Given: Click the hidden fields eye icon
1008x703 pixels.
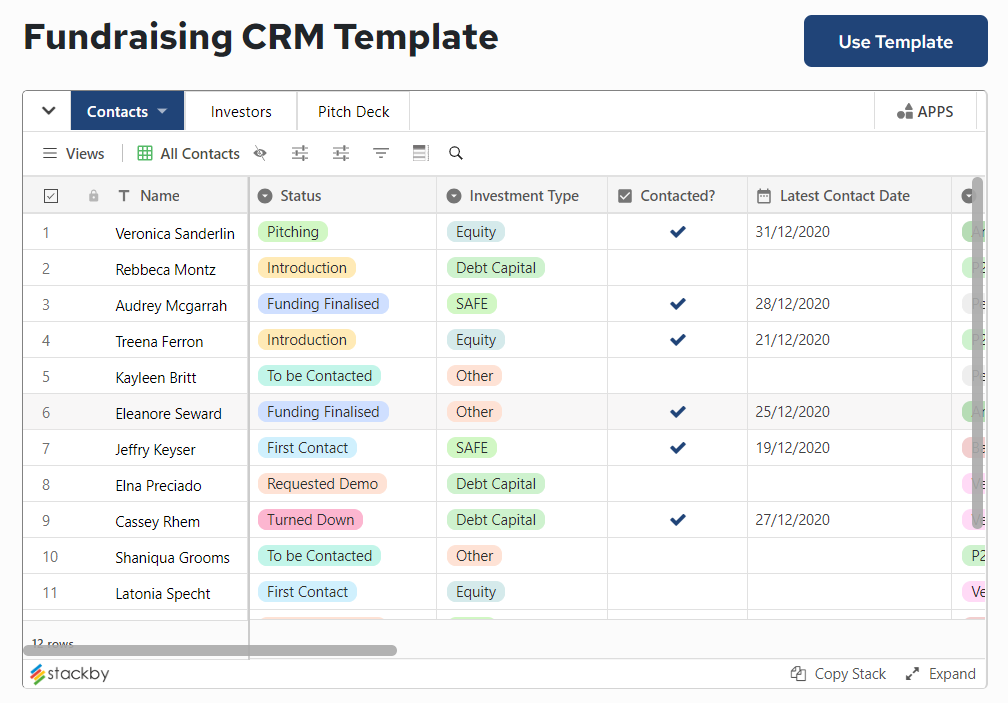Looking at the screenshot, I should pos(260,153).
